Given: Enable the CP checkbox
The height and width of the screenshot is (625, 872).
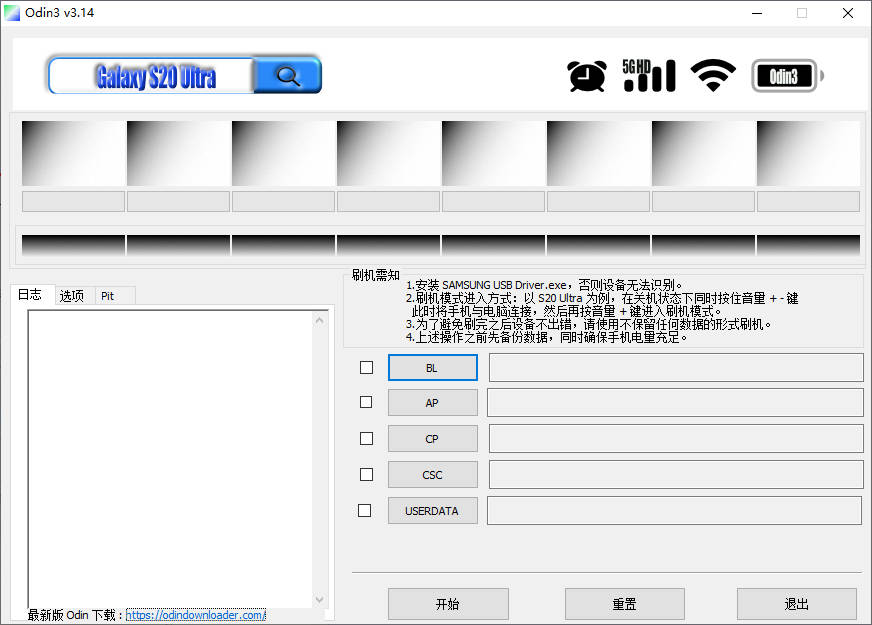Looking at the screenshot, I should tap(366, 438).
